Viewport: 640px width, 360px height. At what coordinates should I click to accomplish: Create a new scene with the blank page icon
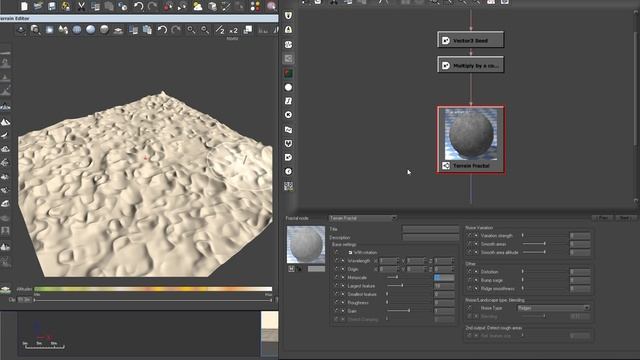coord(24,6)
